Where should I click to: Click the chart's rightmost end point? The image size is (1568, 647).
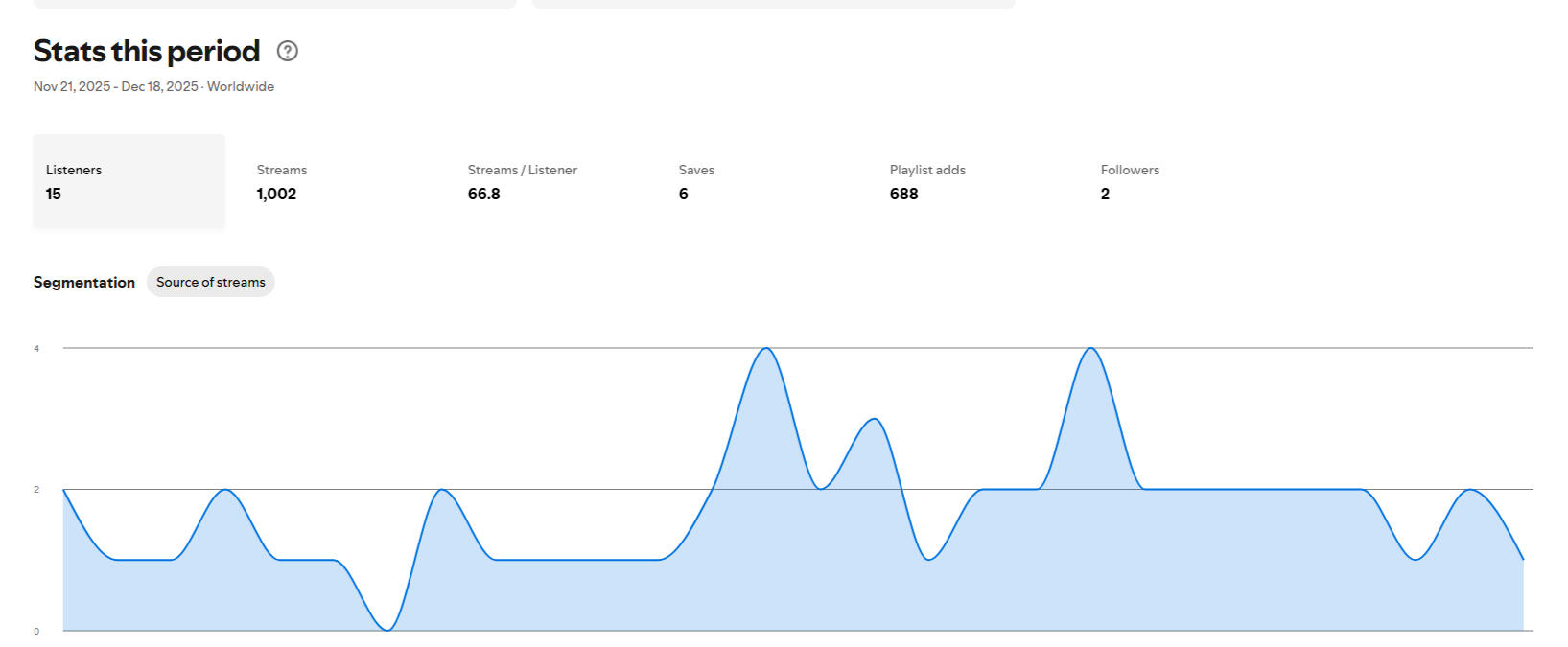(x=1522, y=559)
